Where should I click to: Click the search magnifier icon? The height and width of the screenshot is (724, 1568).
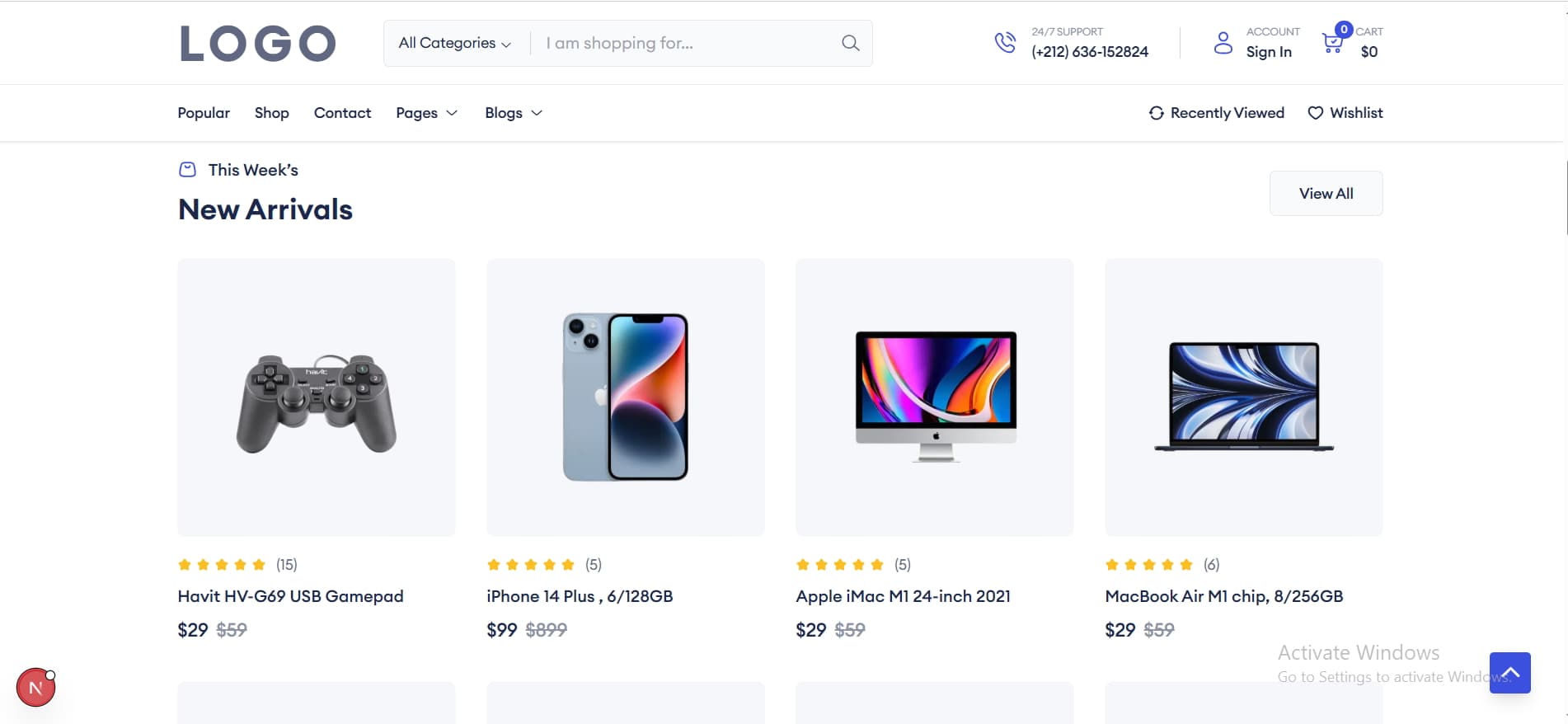850,43
